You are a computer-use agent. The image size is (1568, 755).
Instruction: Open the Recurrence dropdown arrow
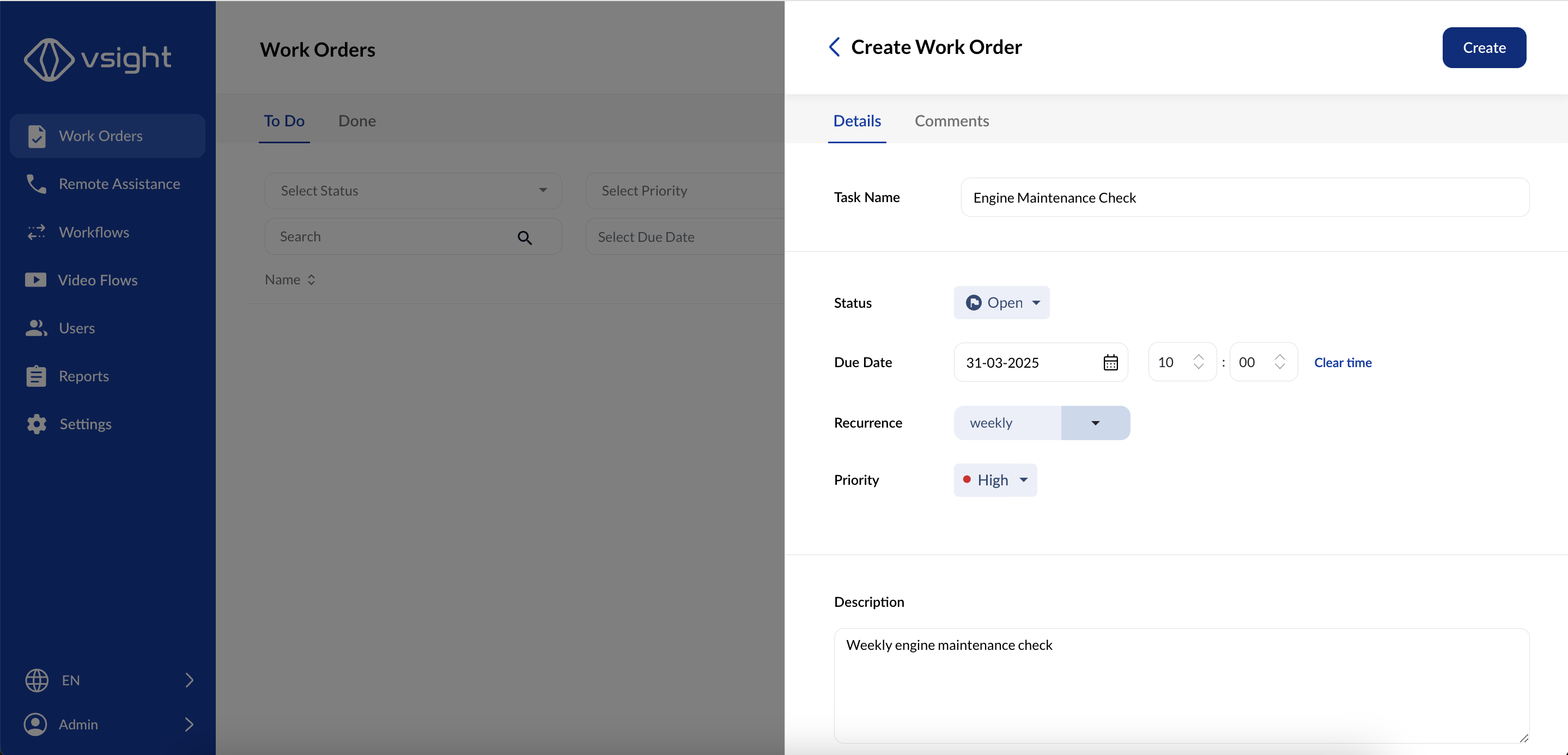coord(1095,423)
